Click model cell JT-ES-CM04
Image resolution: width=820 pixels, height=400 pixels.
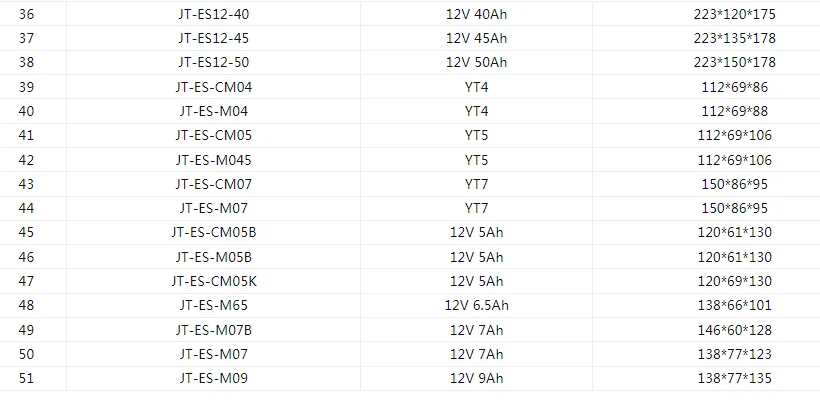point(213,87)
